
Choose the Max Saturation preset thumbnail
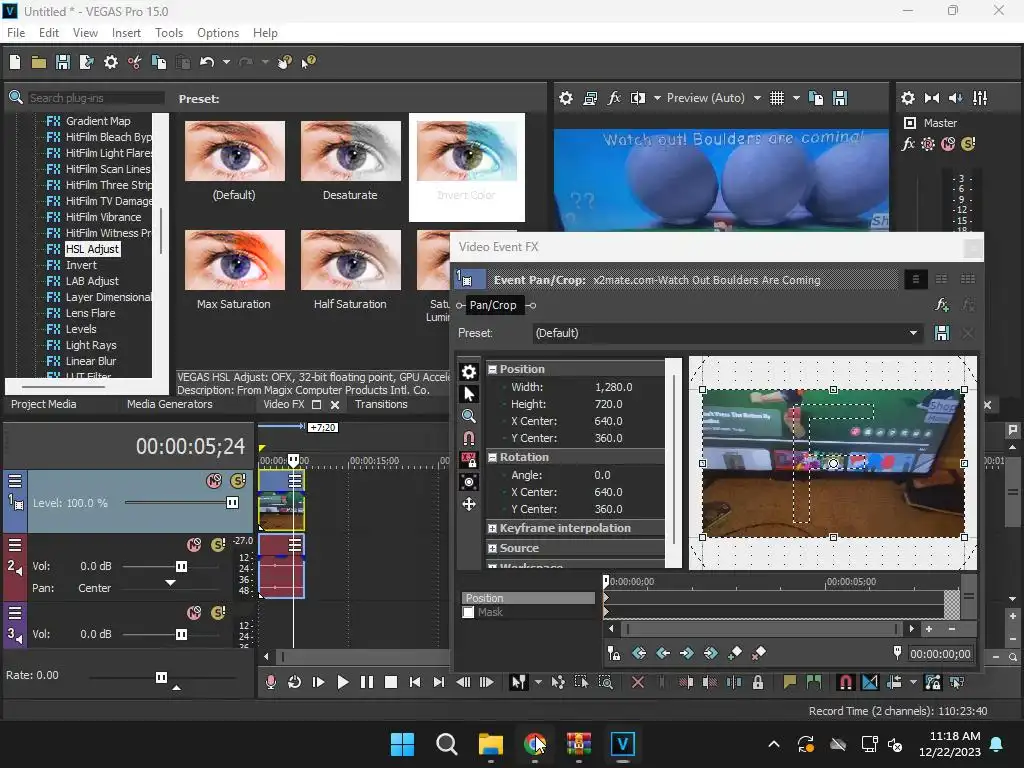[x=235, y=260]
